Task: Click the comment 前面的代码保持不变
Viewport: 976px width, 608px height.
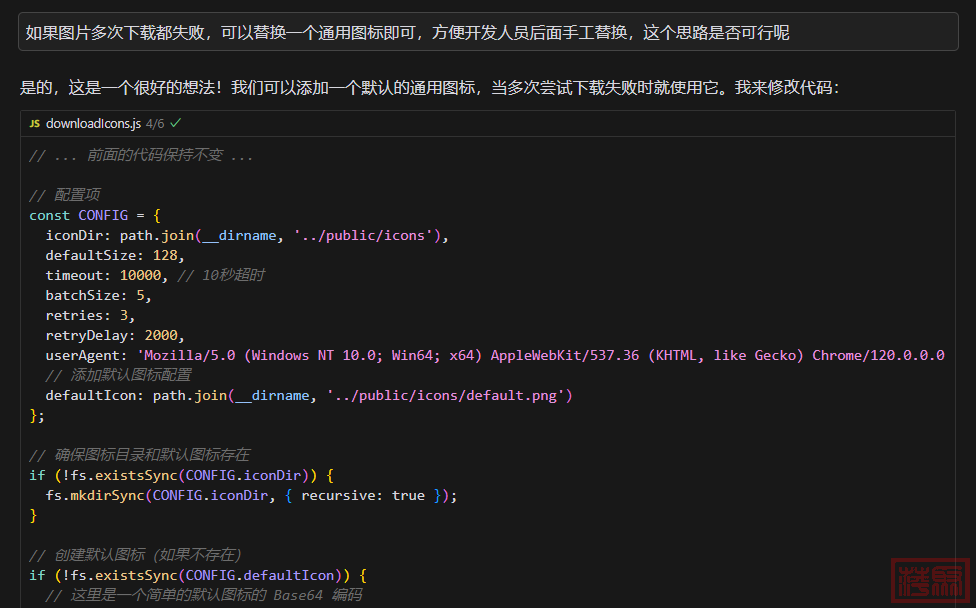Action: 141,155
